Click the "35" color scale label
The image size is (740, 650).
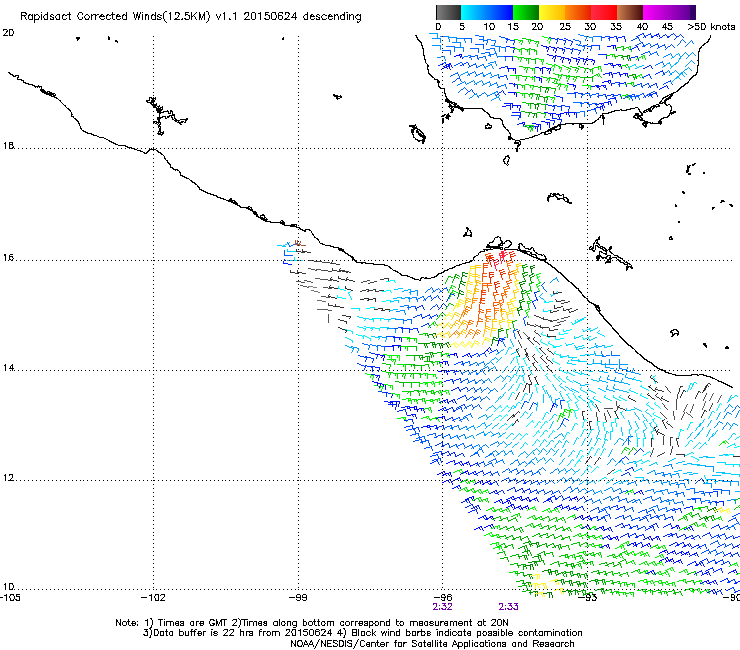click(x=616, y=27)
